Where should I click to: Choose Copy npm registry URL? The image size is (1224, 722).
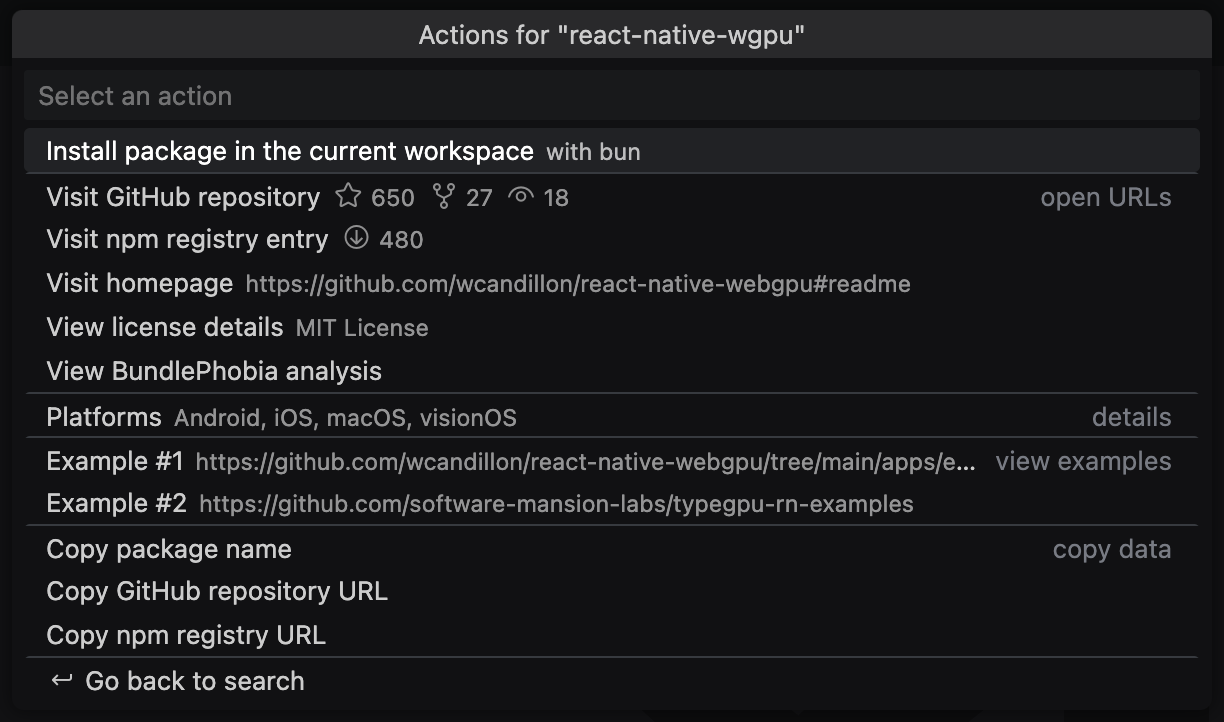click(x=611, y=636)
